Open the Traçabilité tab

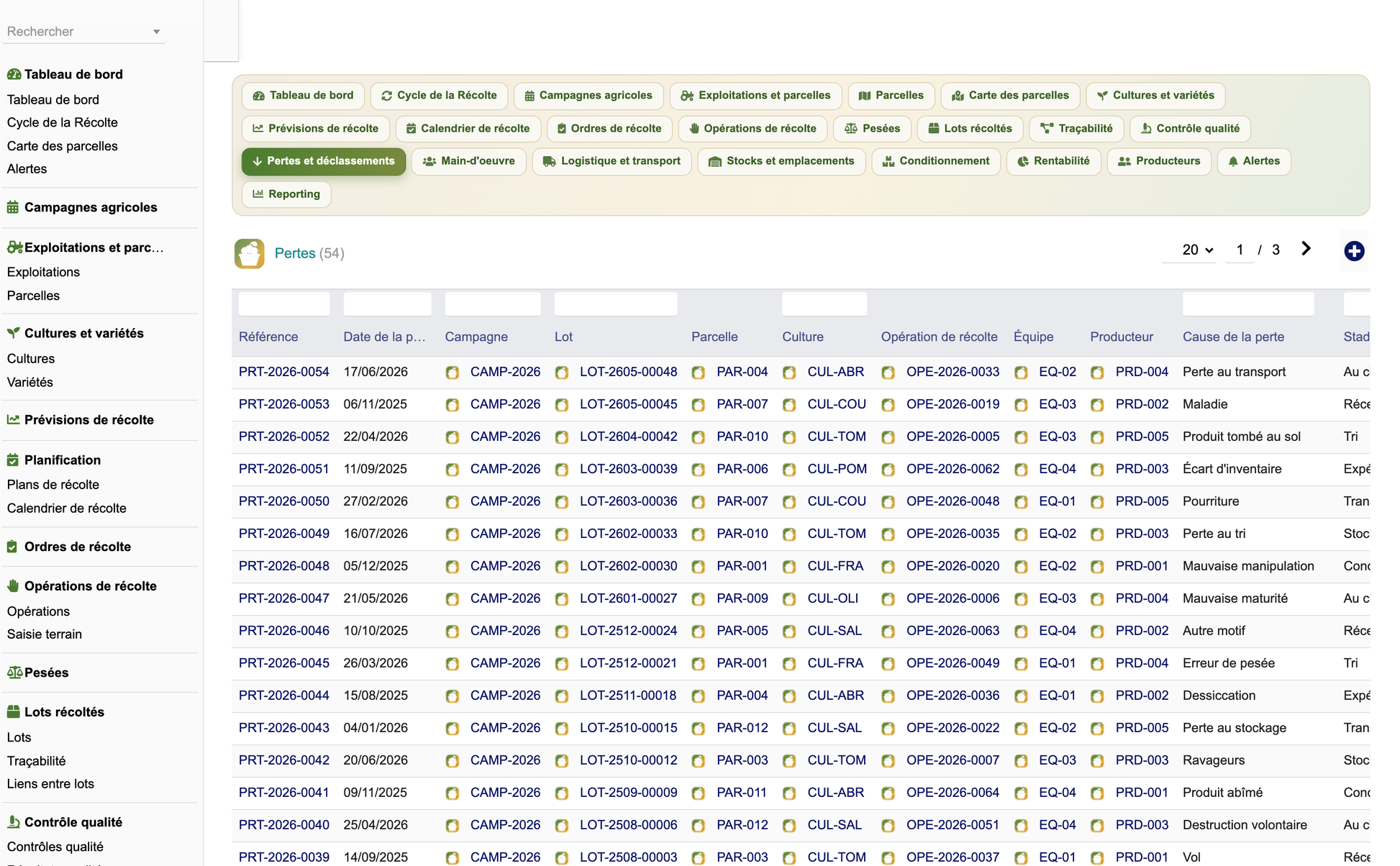tap(1077, 129)
